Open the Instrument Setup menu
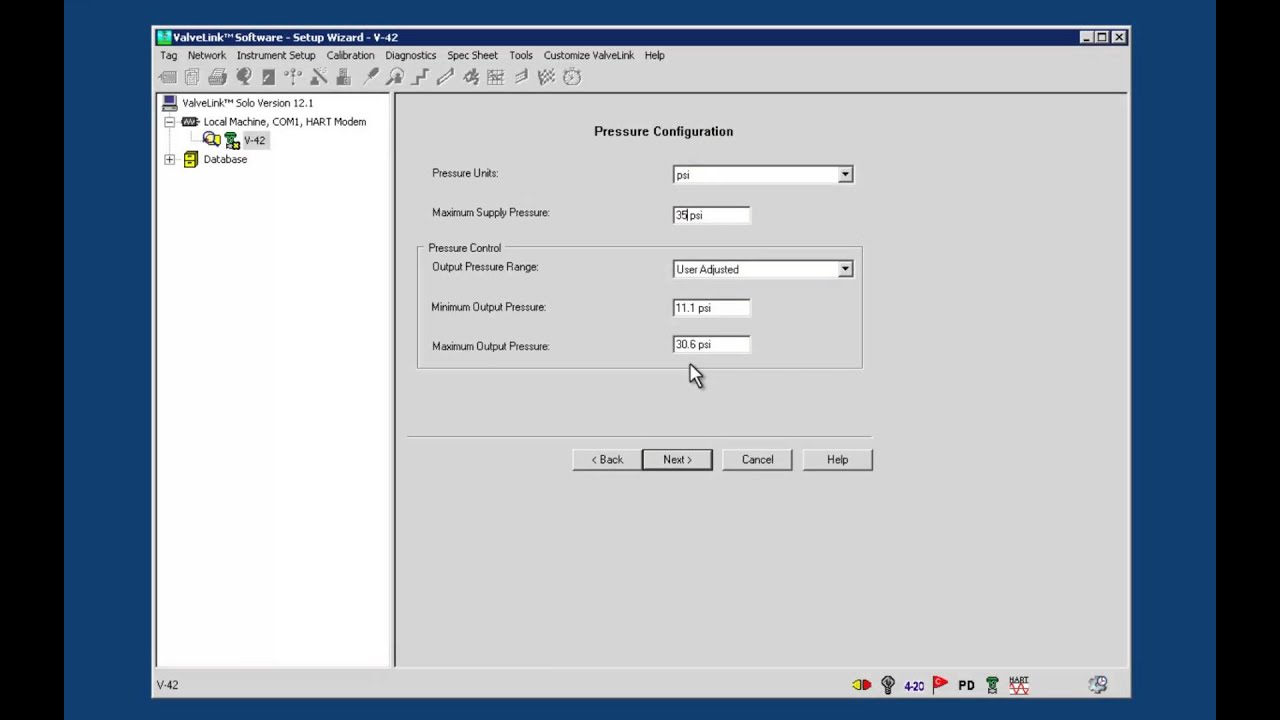Viewport: 1280px width, 720px height. (x=276, y=56)
